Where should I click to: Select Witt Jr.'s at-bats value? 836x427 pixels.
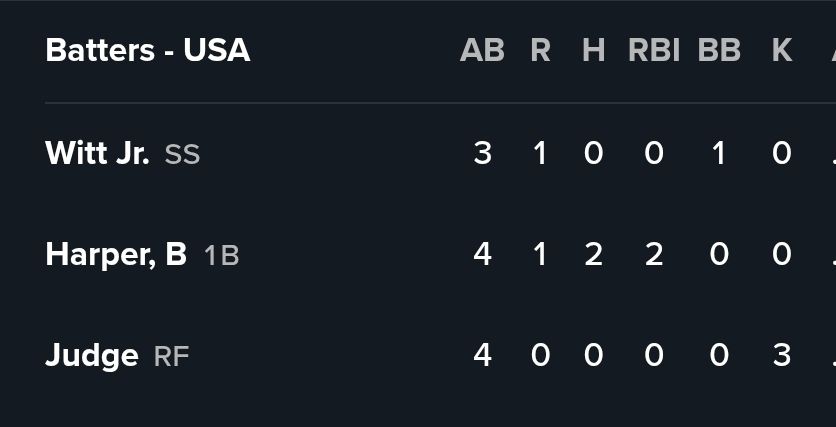coord(482,153)
